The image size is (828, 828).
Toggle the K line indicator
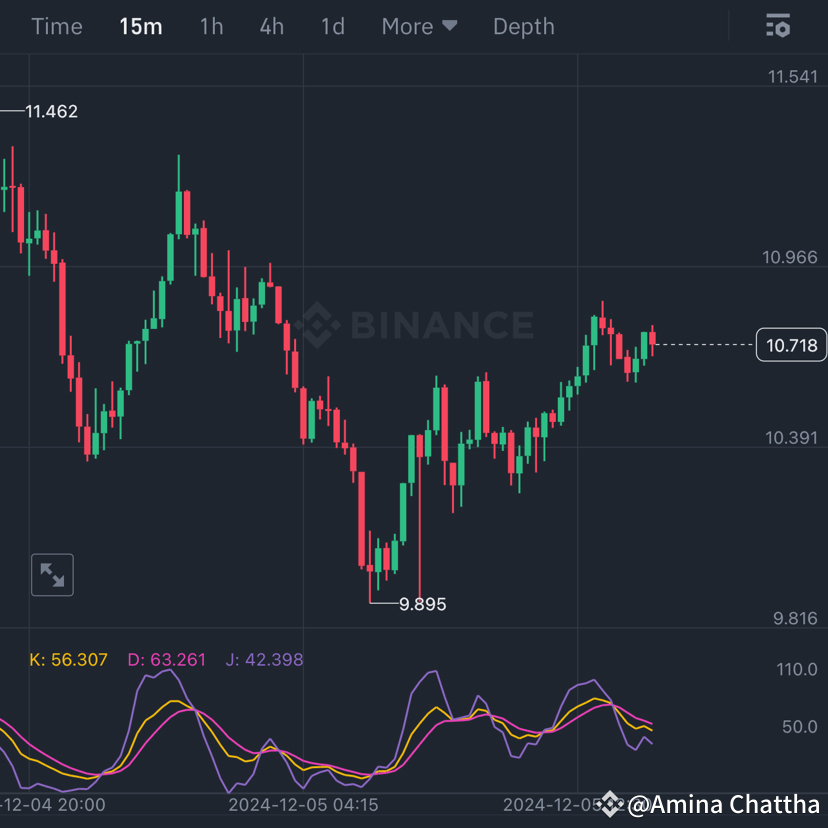68,659
